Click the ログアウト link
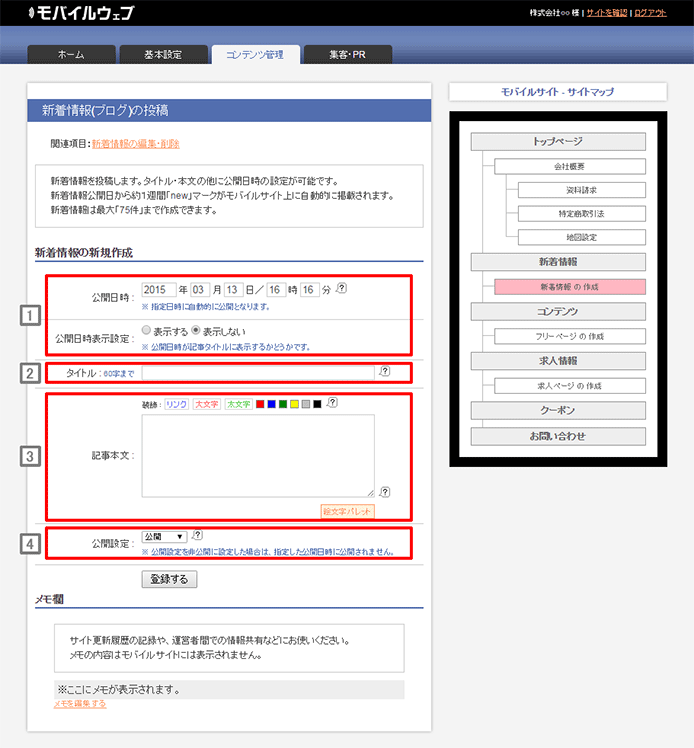This screenshot has height=748, width=694. point(650,12)
